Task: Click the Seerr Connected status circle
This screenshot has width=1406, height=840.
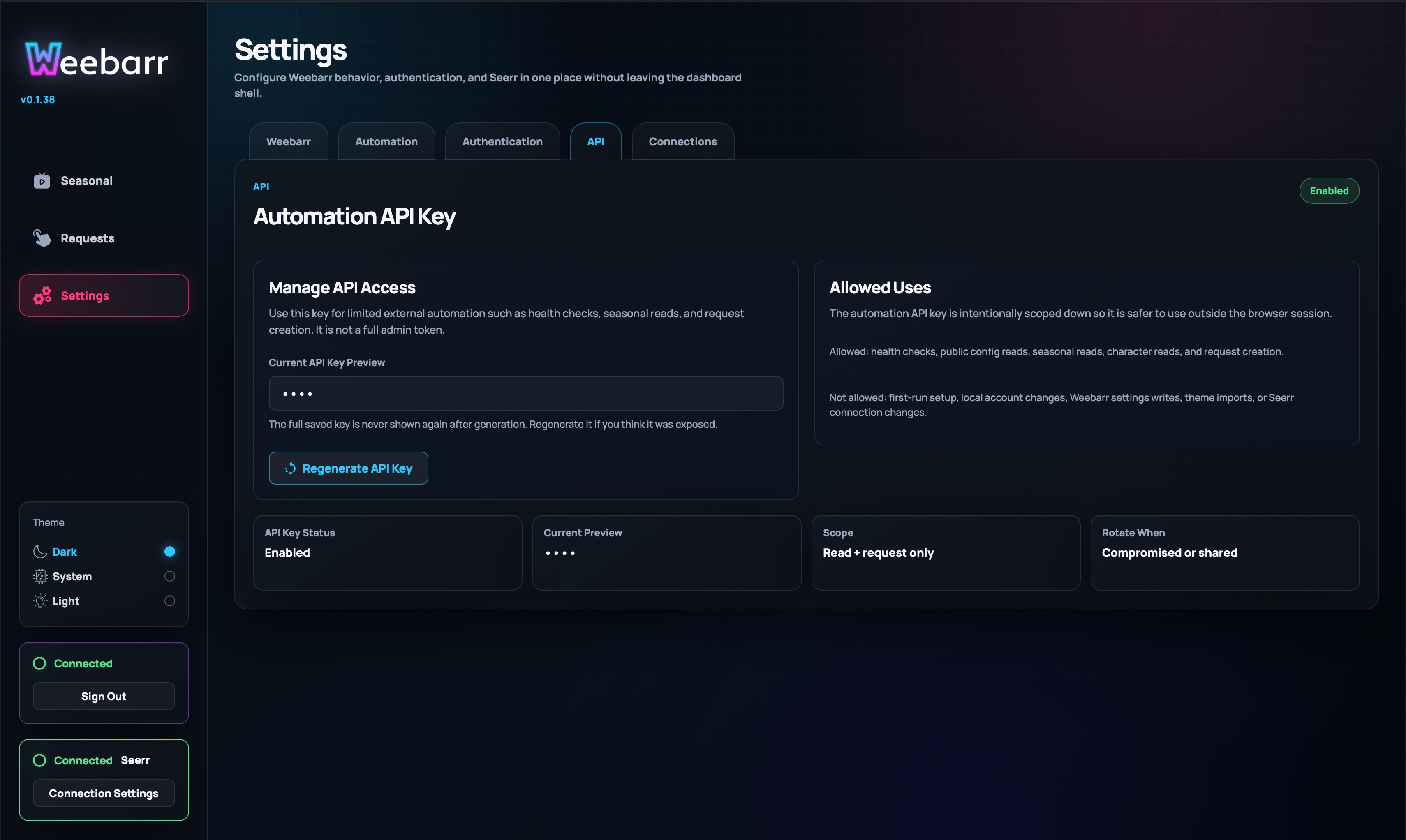Action: coord(39,760)
